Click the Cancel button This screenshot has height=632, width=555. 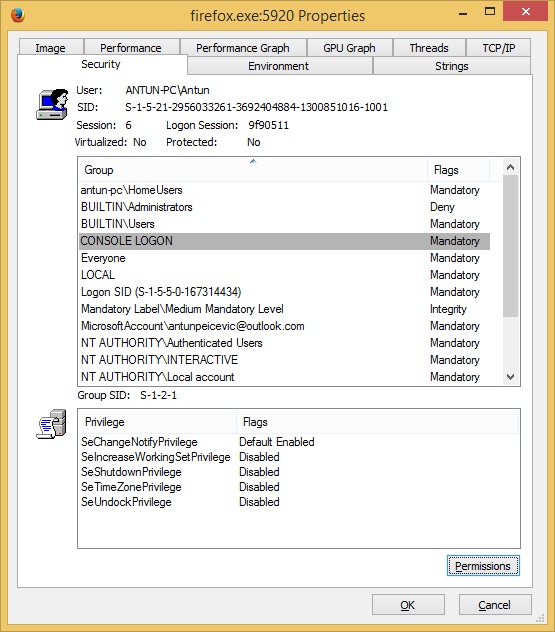495,605
